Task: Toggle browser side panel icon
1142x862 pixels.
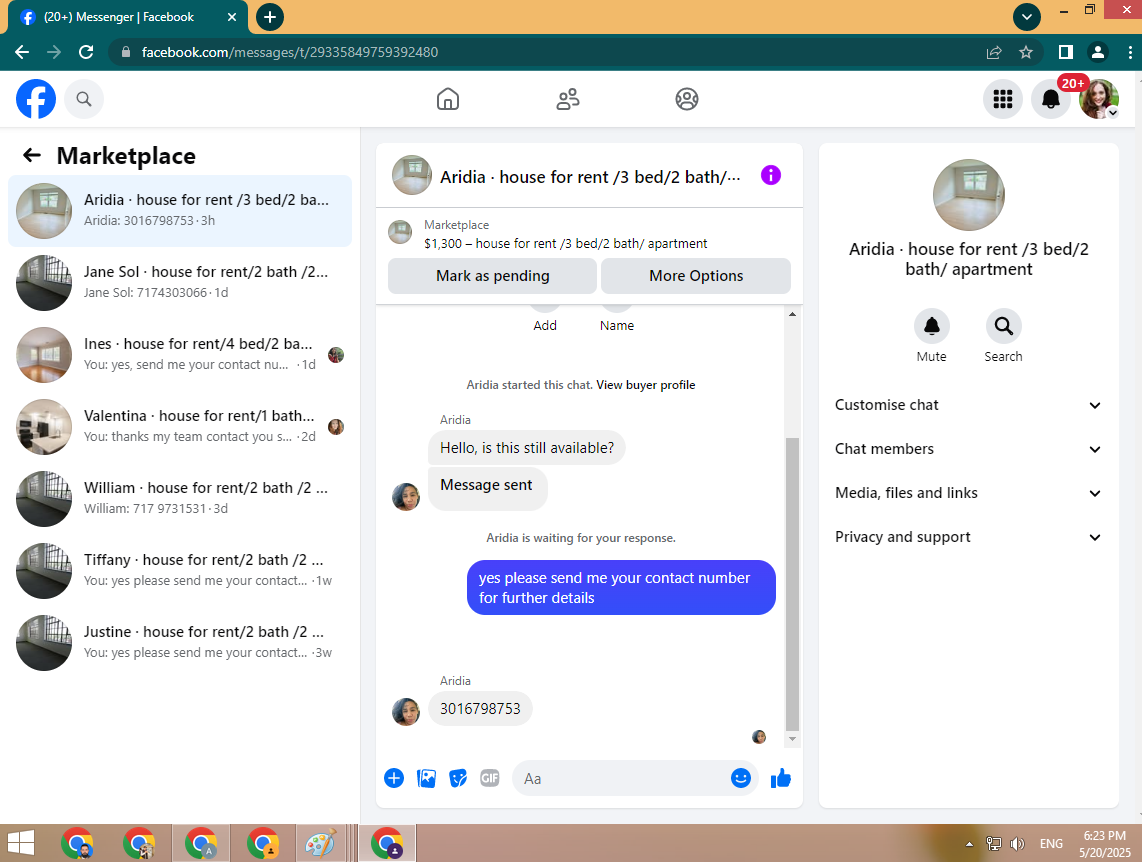Action: click(1066, 52)
